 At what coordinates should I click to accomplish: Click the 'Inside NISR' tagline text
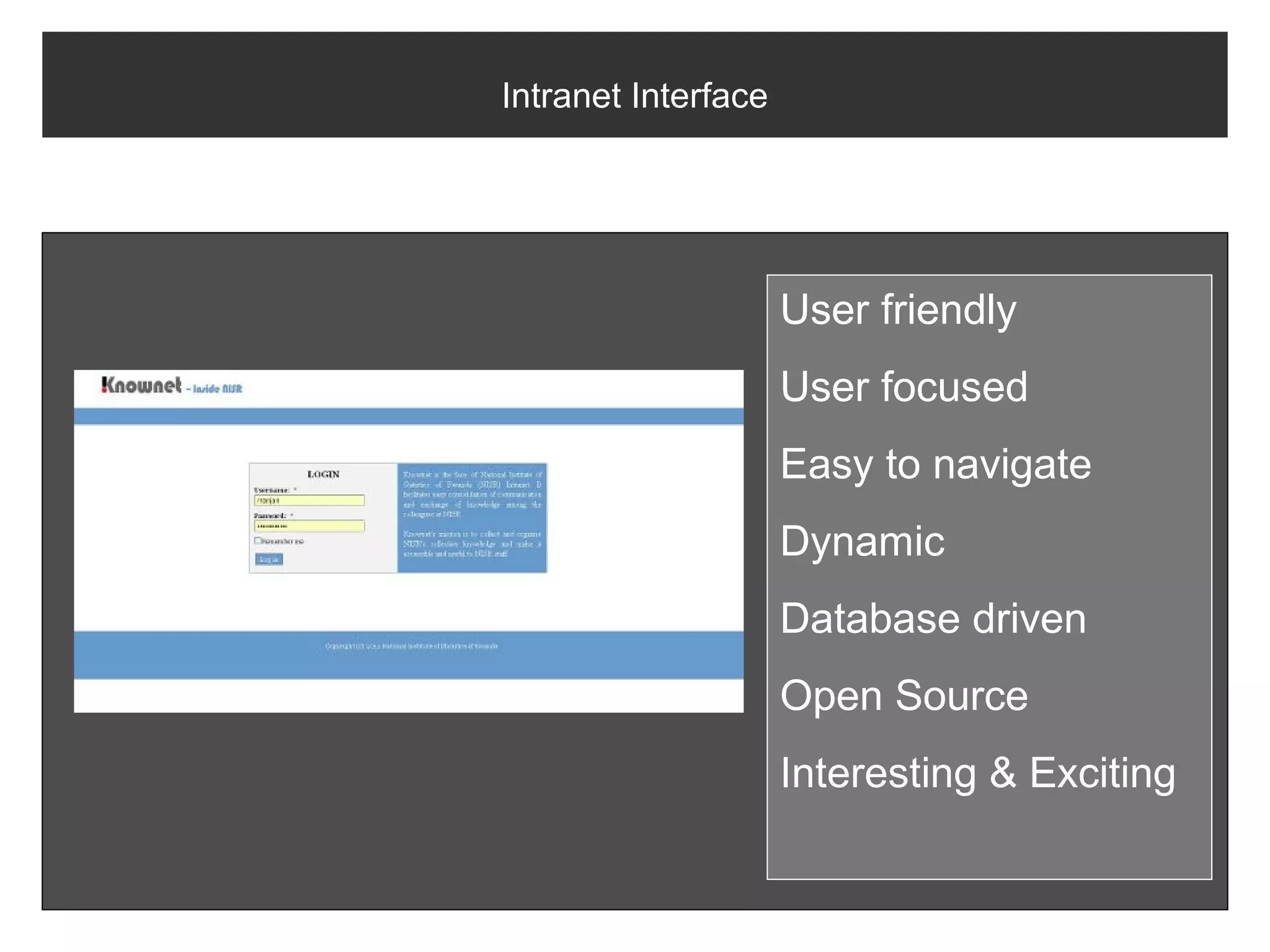(216, 389)
